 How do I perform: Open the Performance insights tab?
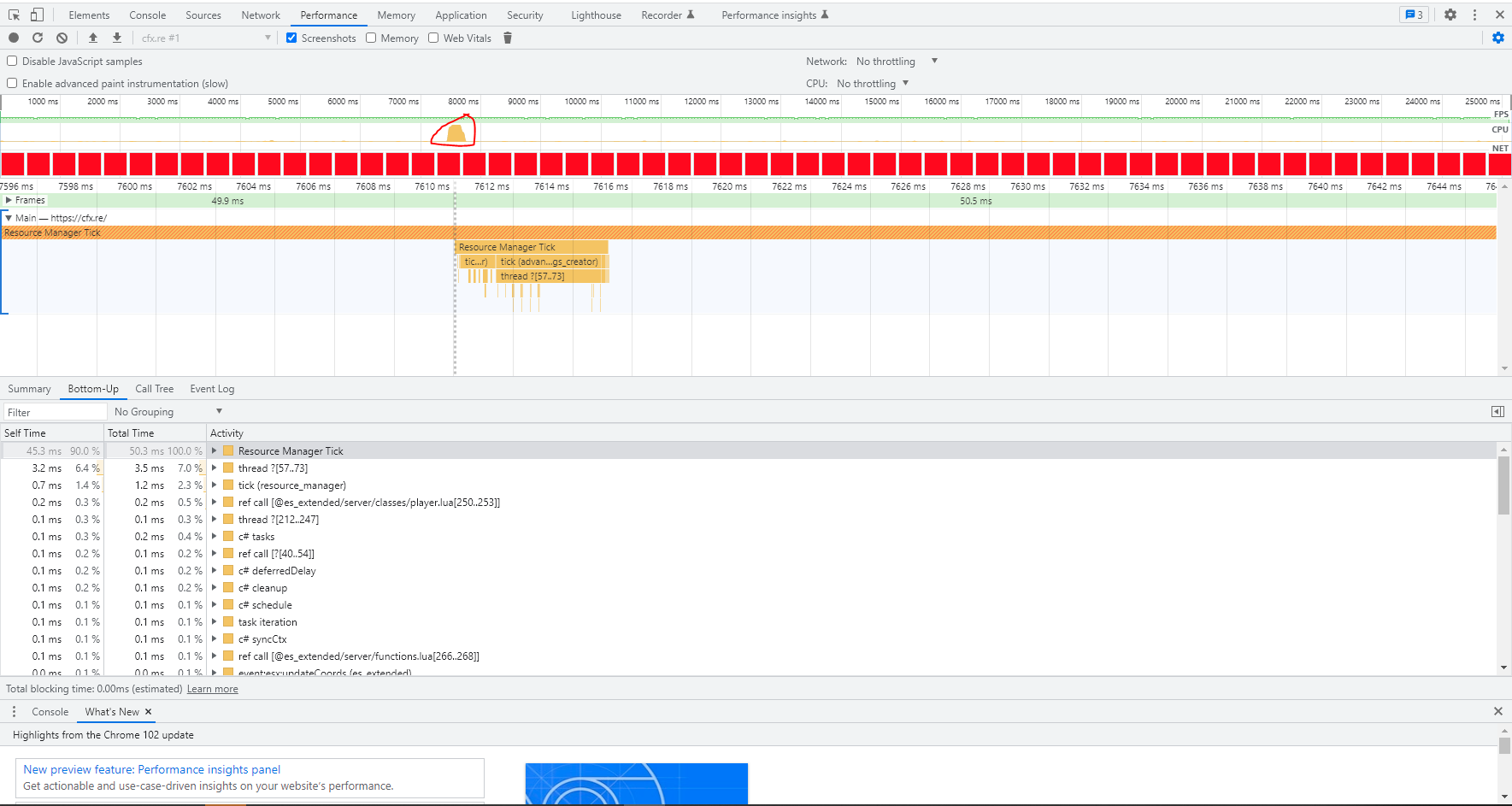[774, 15]
